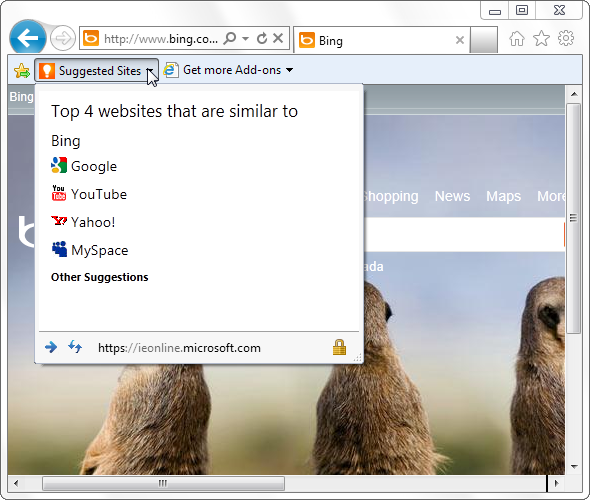Open the News link on Bing

point(452,196)
